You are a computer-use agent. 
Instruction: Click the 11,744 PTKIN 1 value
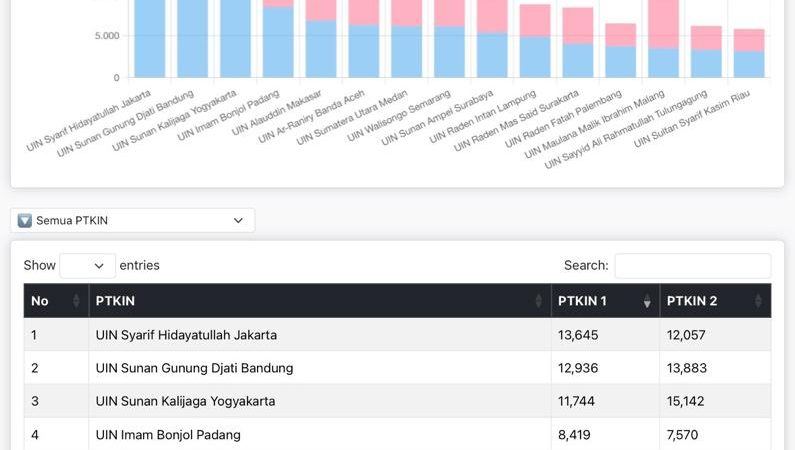576,401
